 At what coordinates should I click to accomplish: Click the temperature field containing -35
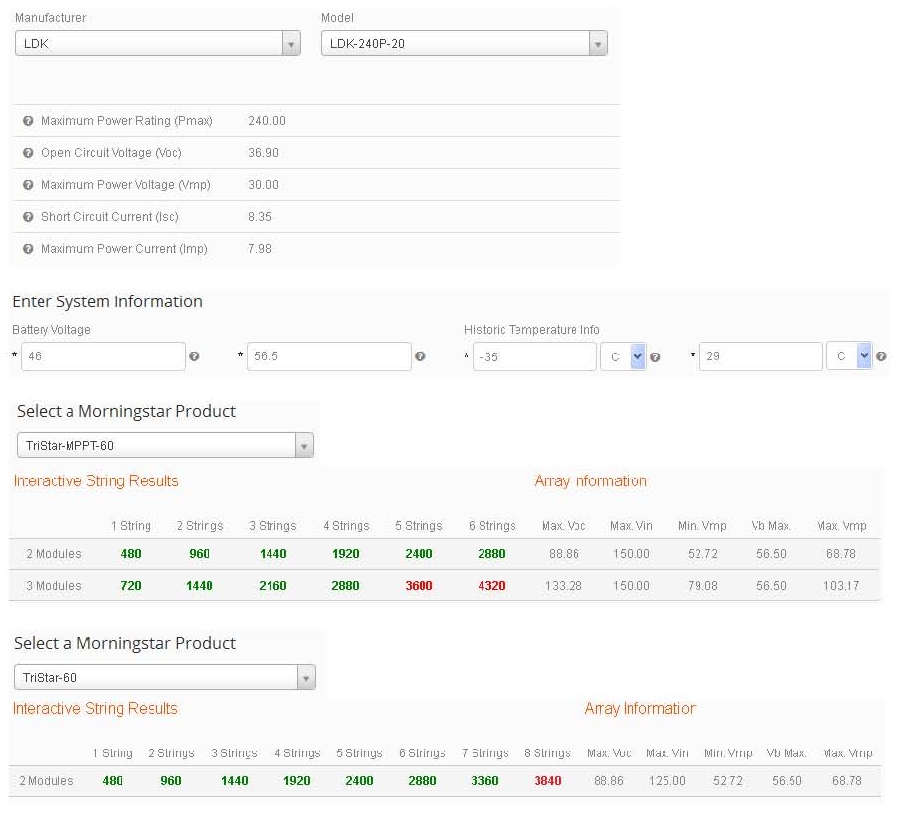(534, 357)
